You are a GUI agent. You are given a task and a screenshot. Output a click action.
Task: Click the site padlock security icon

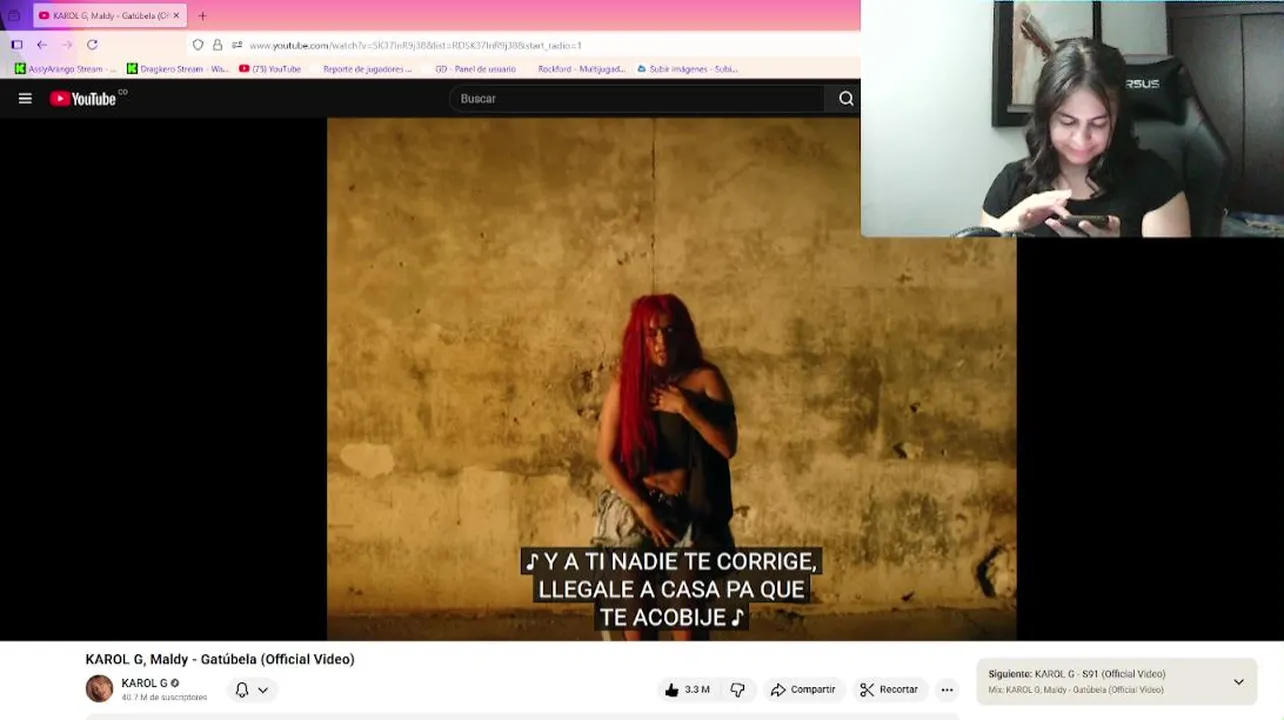tap(217, 45)
